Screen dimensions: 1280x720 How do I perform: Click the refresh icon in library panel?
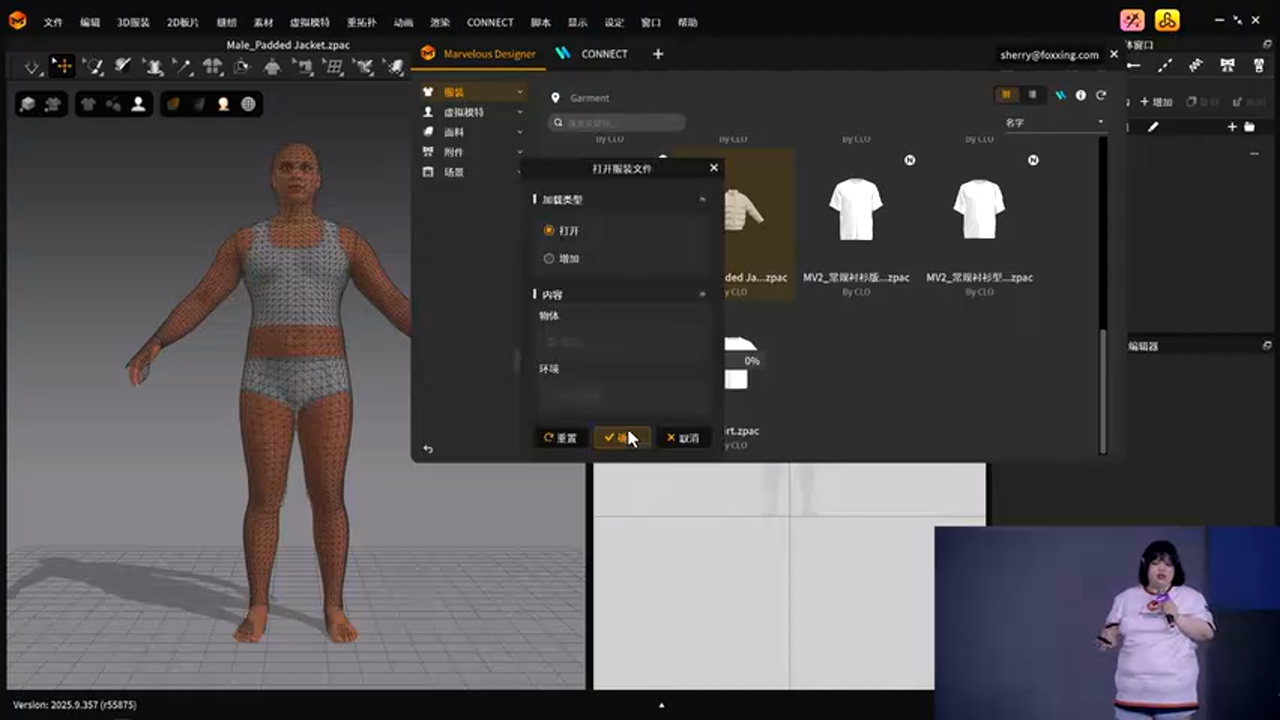click(x=1101, y=95)
